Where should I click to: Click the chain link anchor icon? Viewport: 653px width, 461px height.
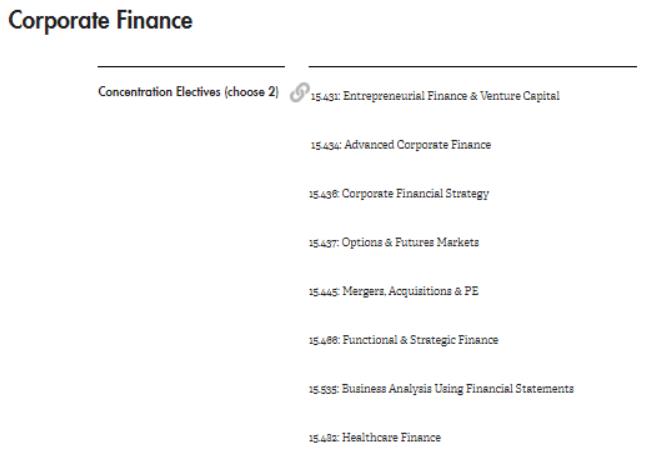[299, 92]
